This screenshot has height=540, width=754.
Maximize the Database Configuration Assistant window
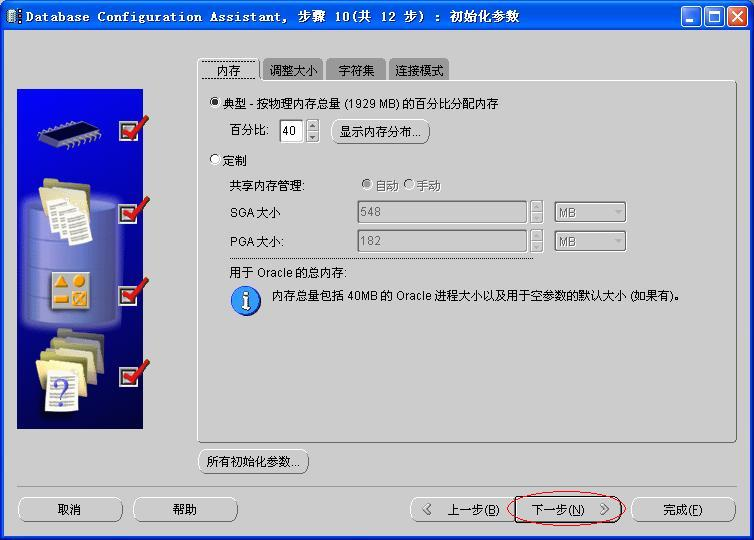pos(714,17)
